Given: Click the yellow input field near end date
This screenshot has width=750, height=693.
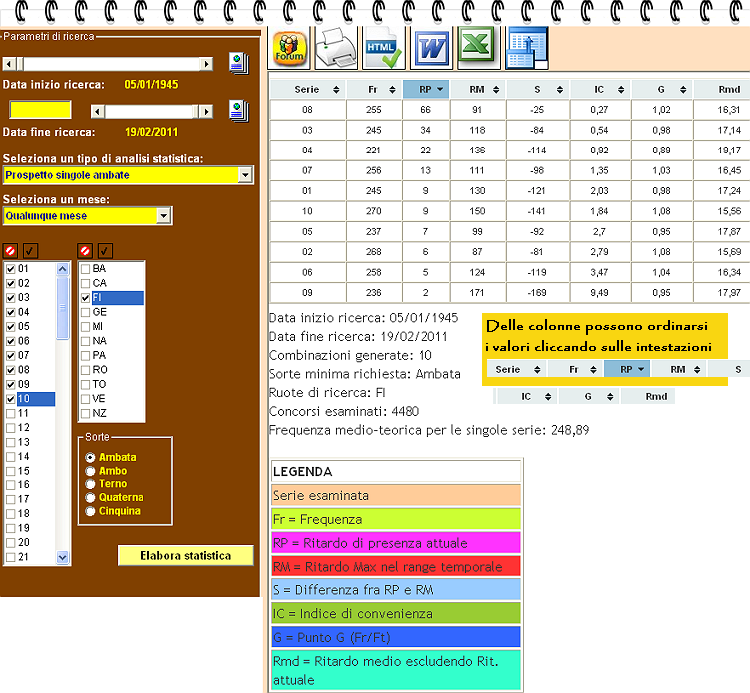Looking at the screenshot, I should point(41,110).
